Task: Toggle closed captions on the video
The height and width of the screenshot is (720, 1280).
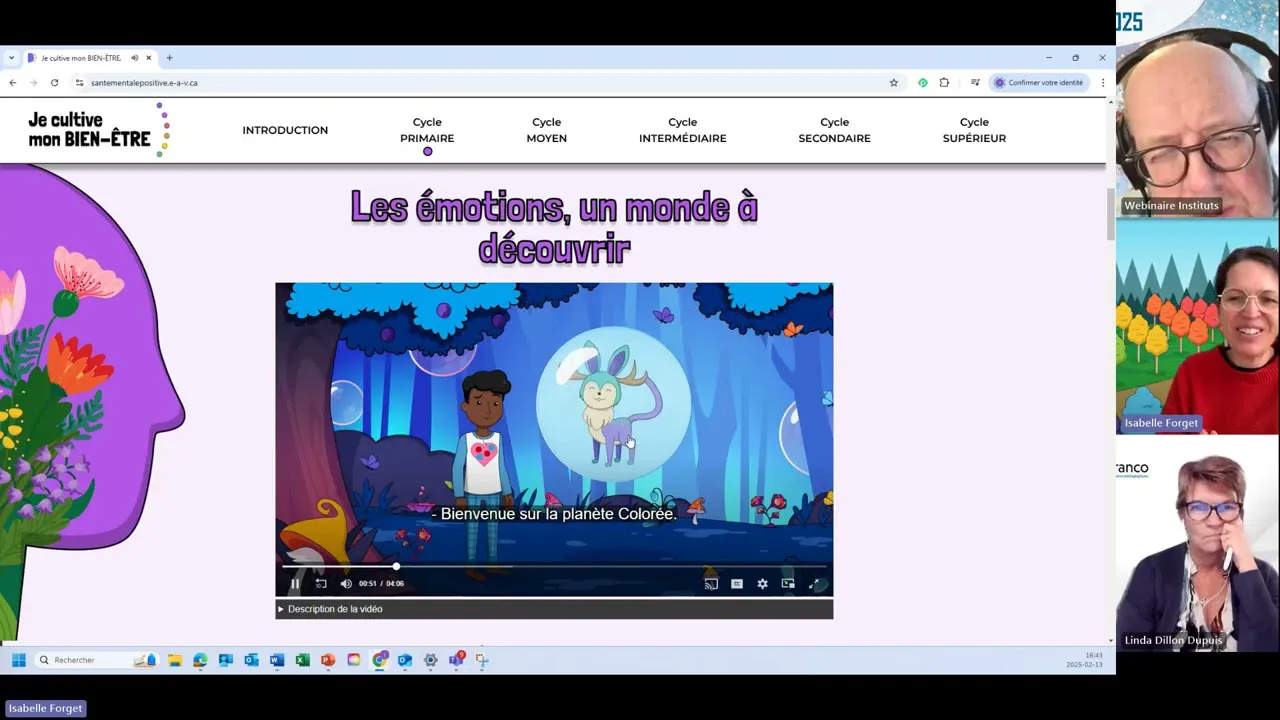Action: coord(737,584)
